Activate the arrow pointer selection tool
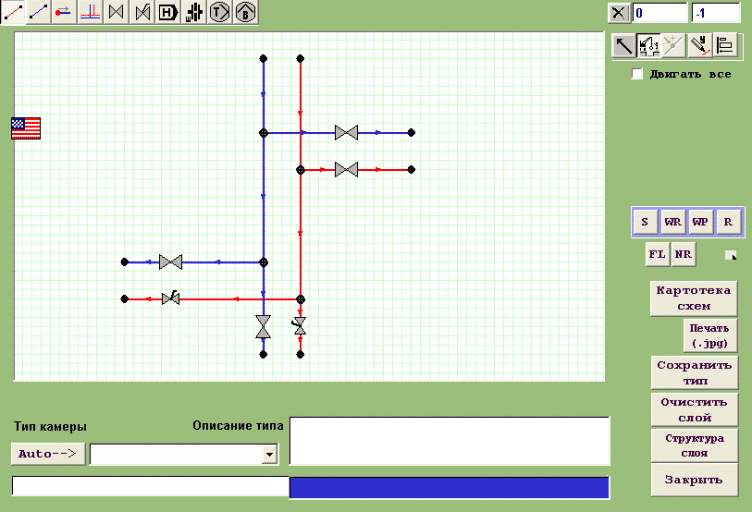752x512 pixels. click(623, 46)
